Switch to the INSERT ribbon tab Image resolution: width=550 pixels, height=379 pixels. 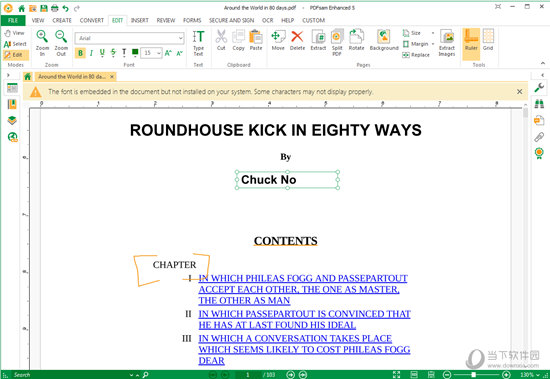[140, 20]
